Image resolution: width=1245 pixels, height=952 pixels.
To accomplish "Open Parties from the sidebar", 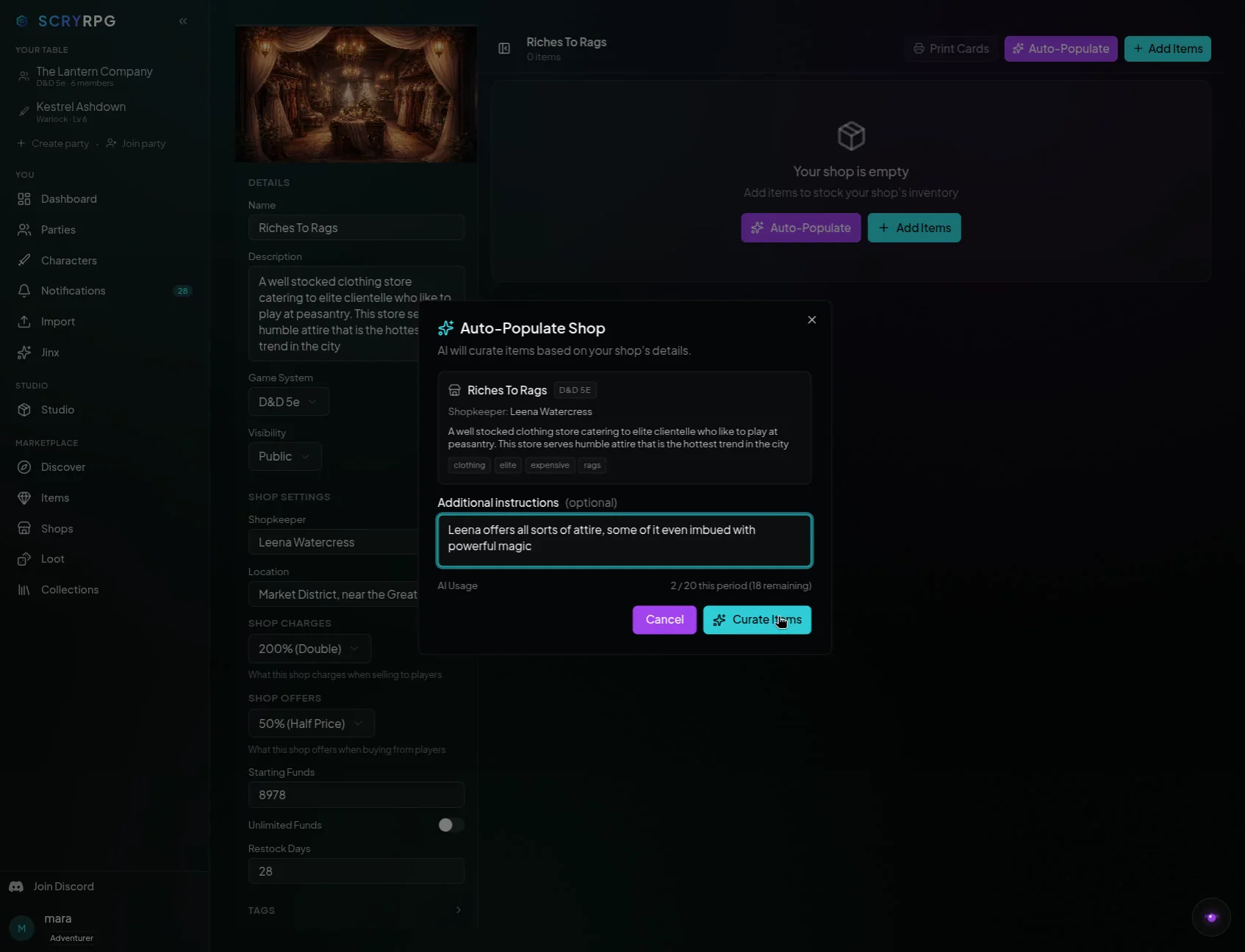I will pyautogui.click(x=58, y=230).
